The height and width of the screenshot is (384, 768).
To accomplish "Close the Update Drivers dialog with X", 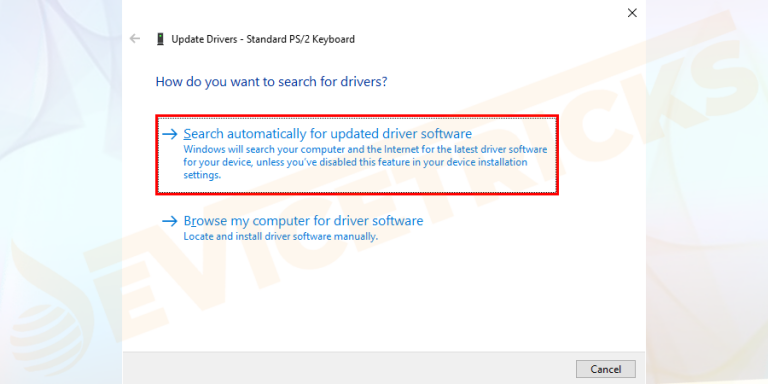I will (632, 13).
